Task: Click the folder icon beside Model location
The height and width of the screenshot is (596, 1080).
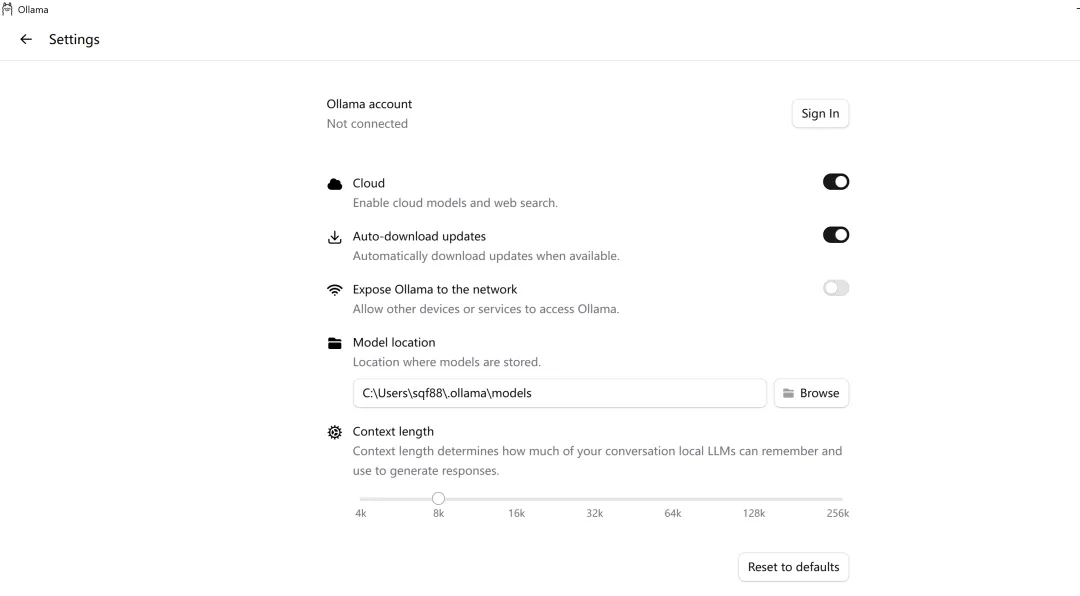Action: click(335, 343)
